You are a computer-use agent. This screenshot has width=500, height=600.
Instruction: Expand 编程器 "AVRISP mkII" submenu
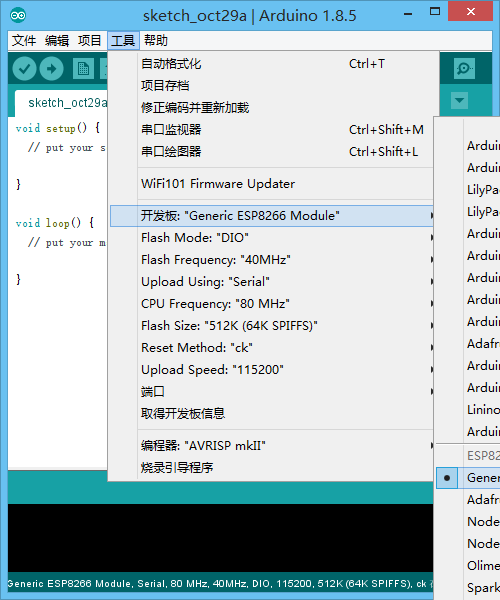[x=271, y=446]
